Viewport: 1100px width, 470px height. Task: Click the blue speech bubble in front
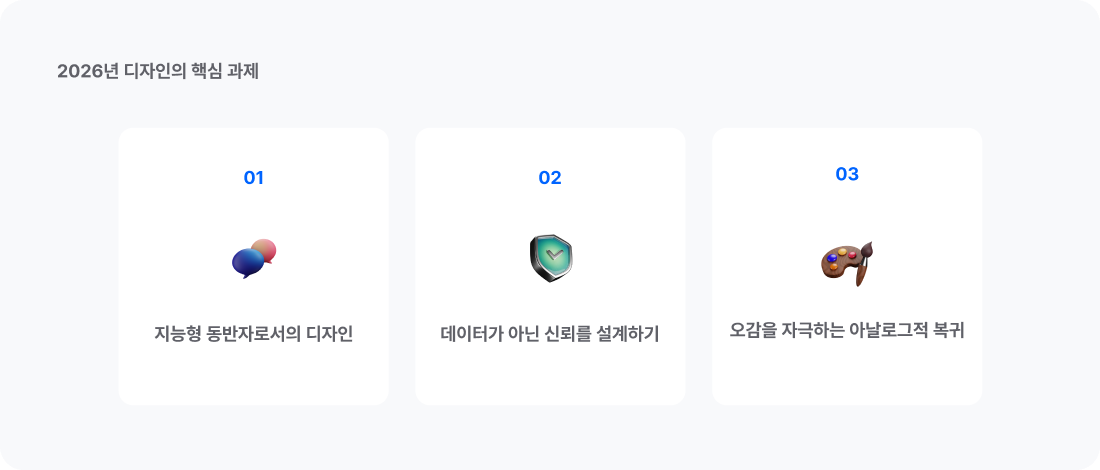pos(247,263)
